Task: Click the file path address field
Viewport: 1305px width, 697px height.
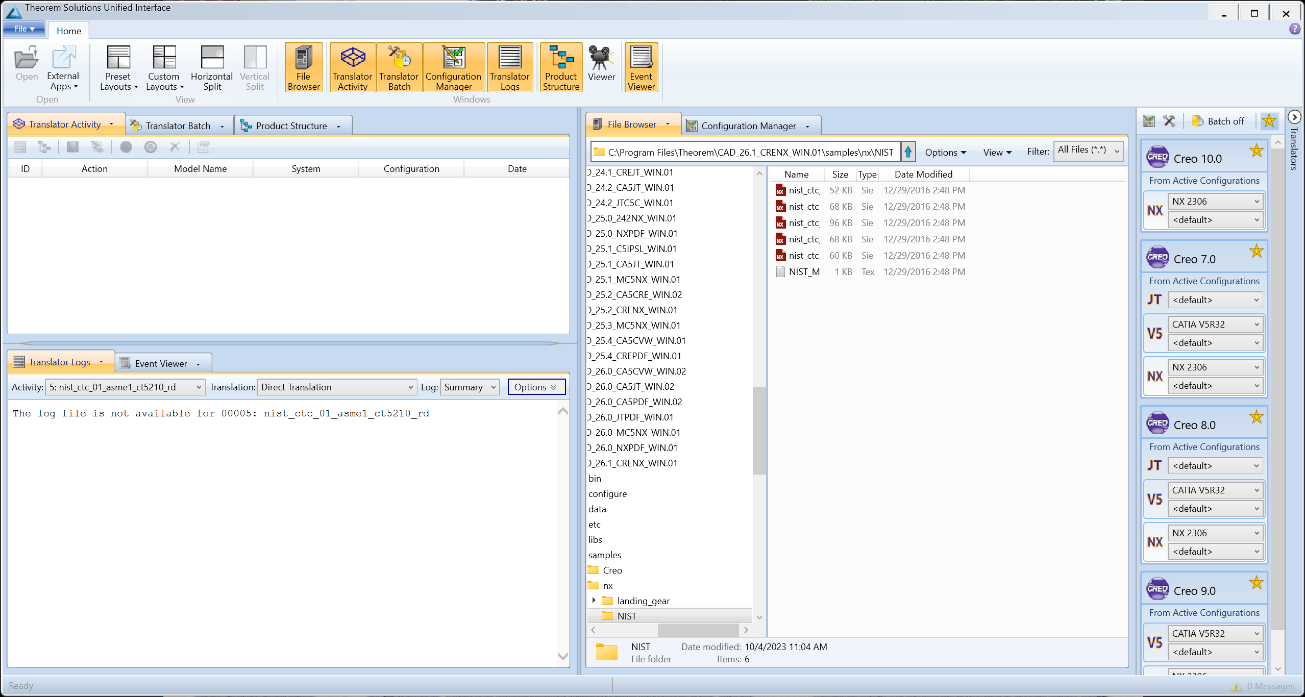Action: pyautogui.click(x=745, y=152)
